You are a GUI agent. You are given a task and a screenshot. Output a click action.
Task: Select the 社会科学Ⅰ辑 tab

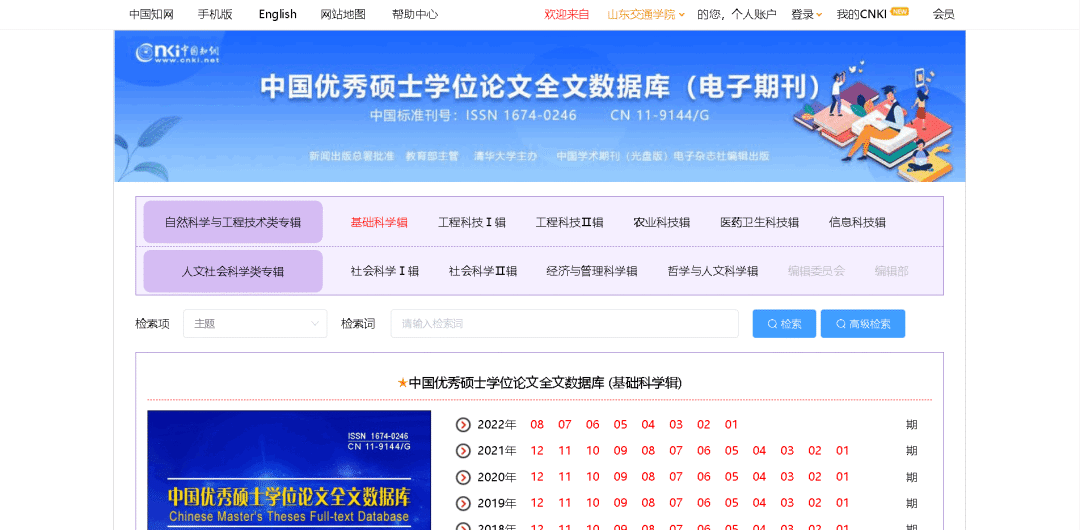coord(384,271)
